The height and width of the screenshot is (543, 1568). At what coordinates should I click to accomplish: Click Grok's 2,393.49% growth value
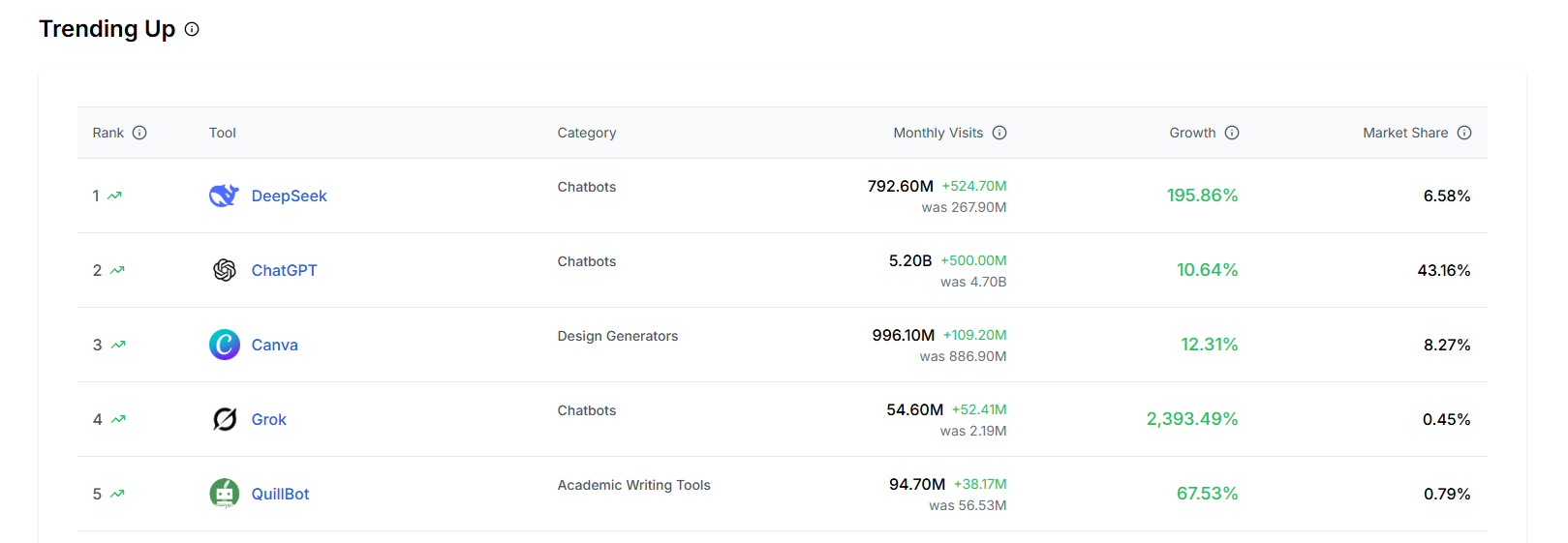[x=1192, y=419]
